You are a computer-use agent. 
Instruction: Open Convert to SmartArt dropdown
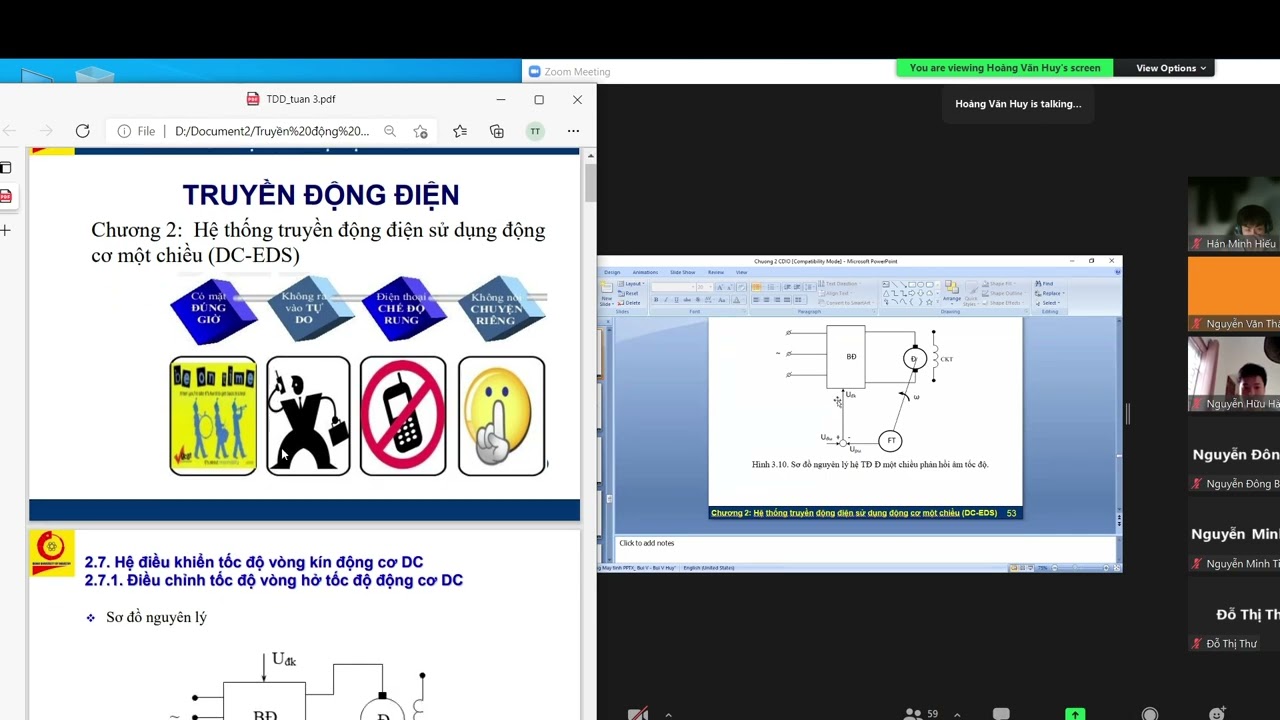848,303
